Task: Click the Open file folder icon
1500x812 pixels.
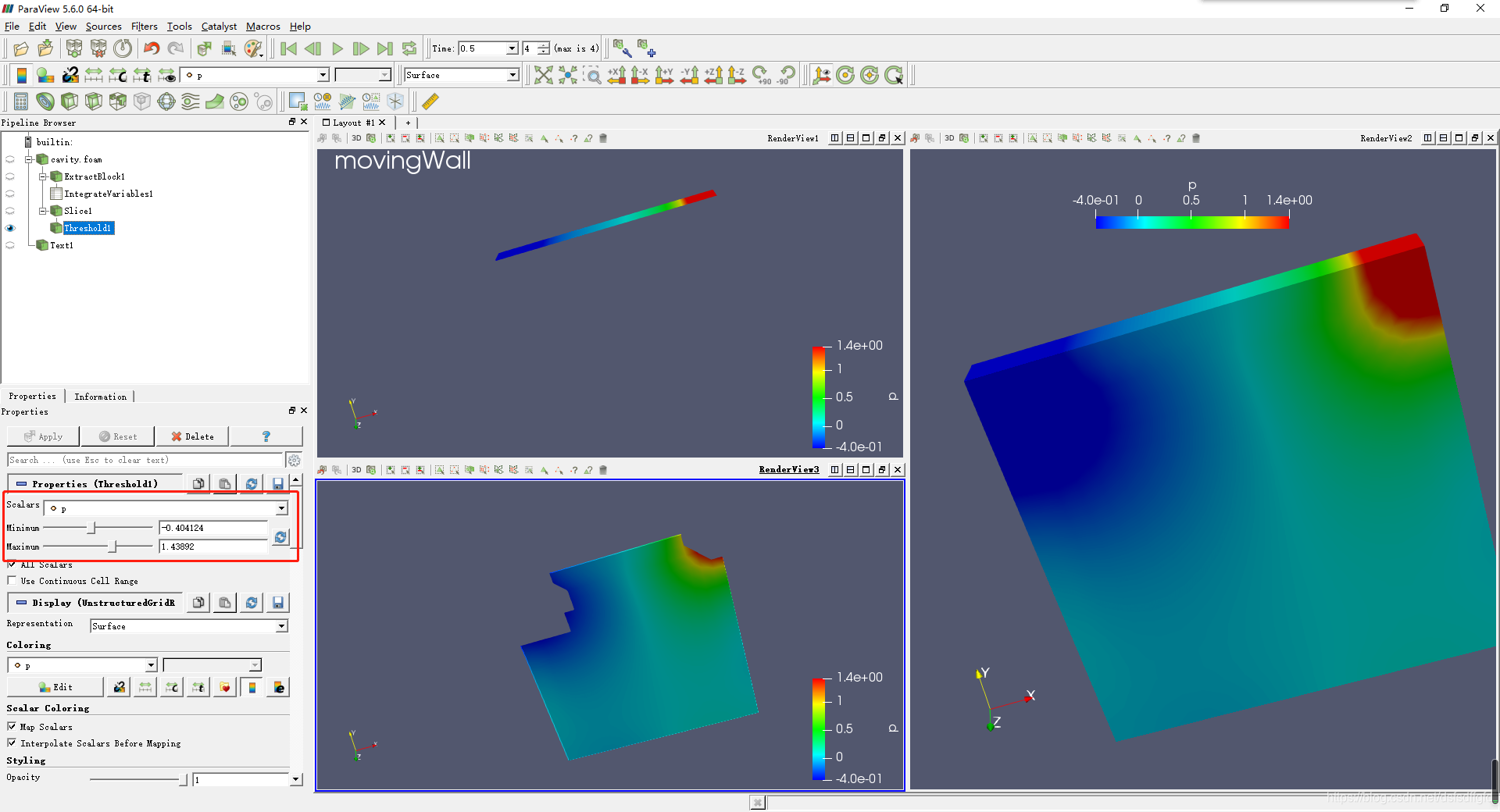Action: pos(21,48)
